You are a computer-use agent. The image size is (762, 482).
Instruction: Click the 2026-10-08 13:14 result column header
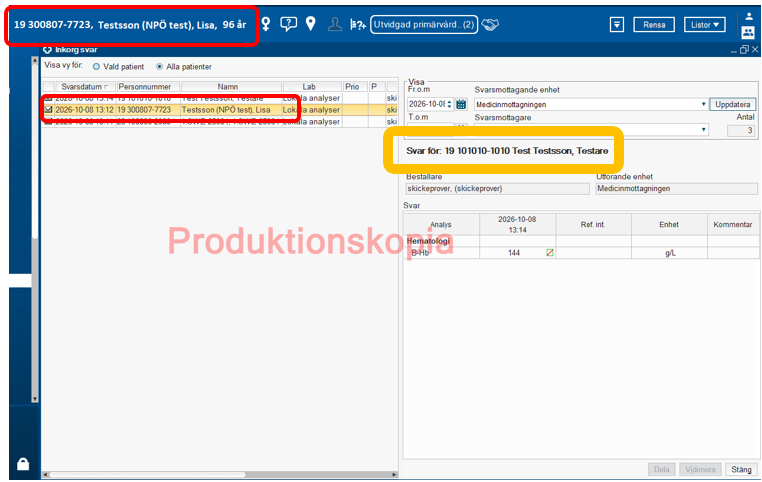(x=517, y=224)
